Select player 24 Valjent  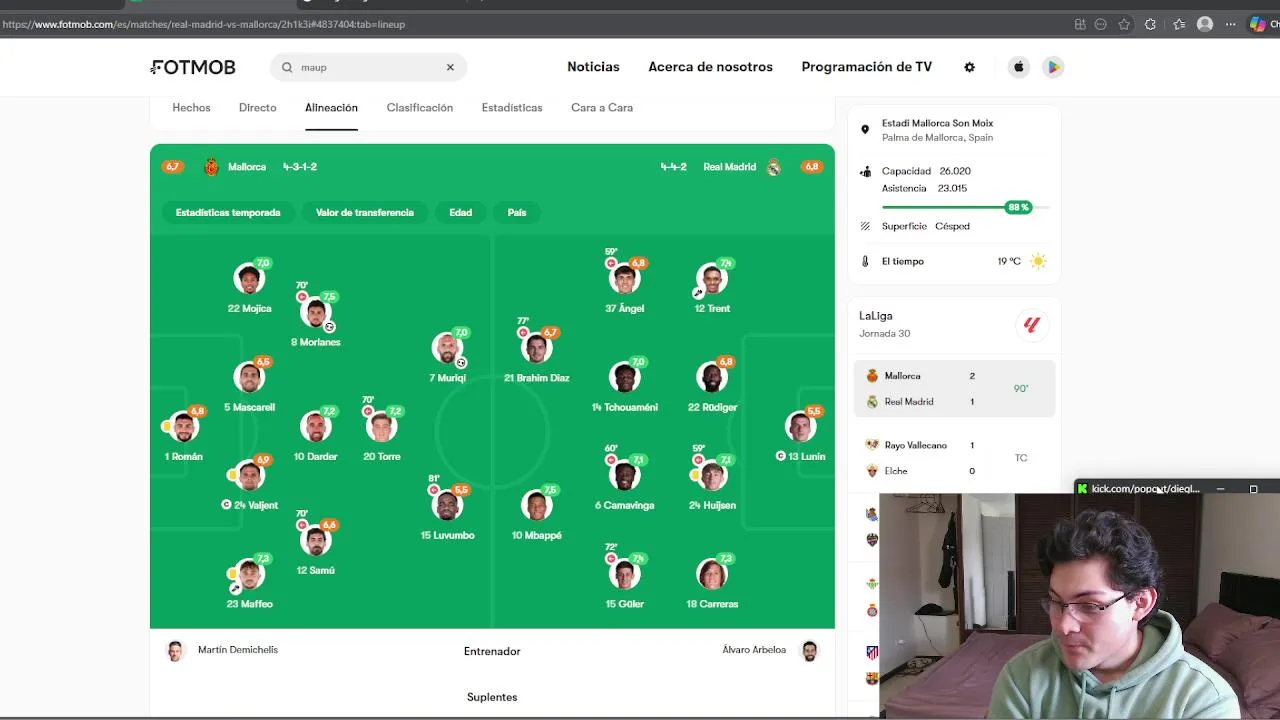[x=249, y=483]
